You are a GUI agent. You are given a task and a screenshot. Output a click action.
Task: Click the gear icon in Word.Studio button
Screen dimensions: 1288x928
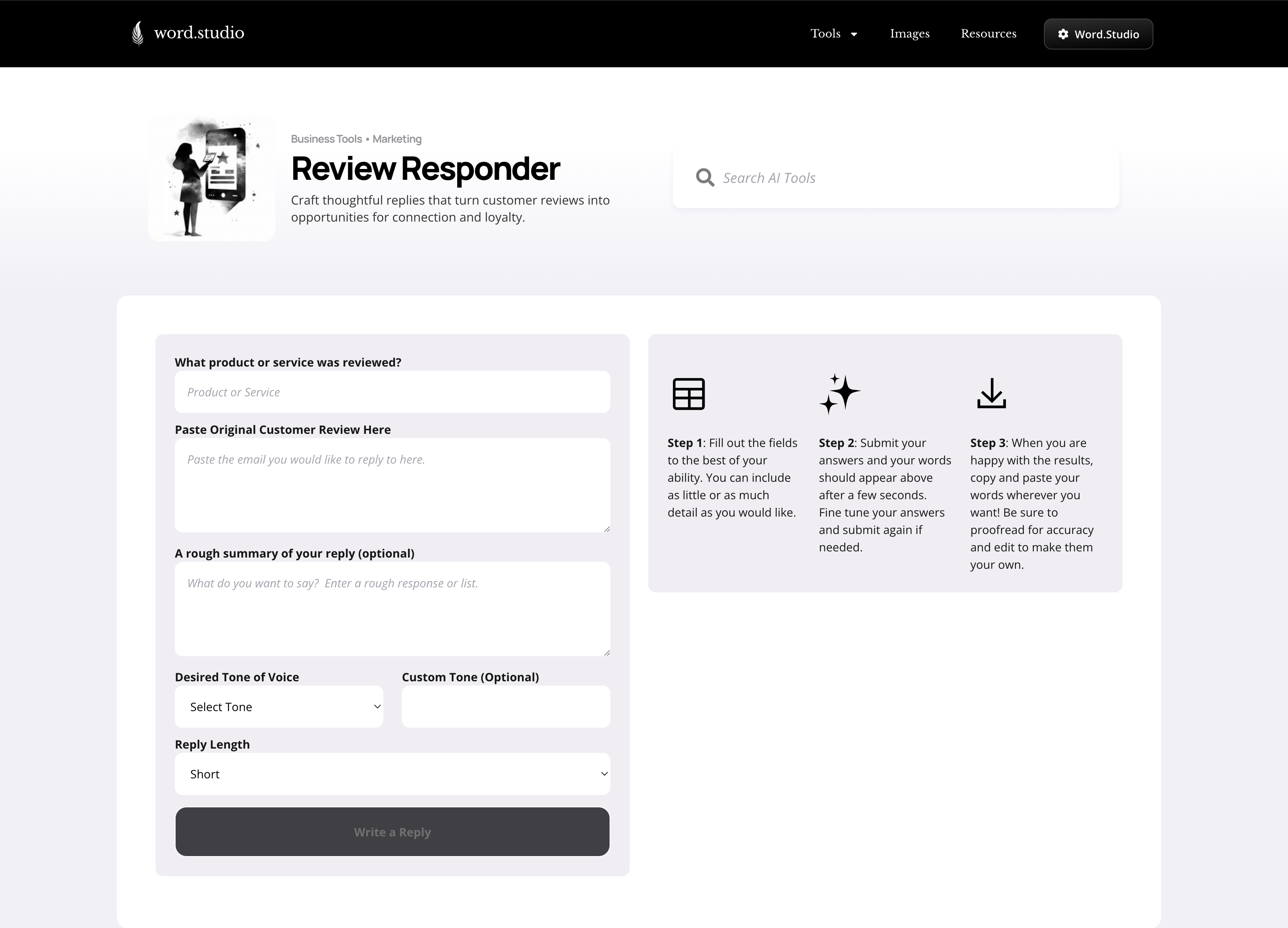(x=1063, y=34)
